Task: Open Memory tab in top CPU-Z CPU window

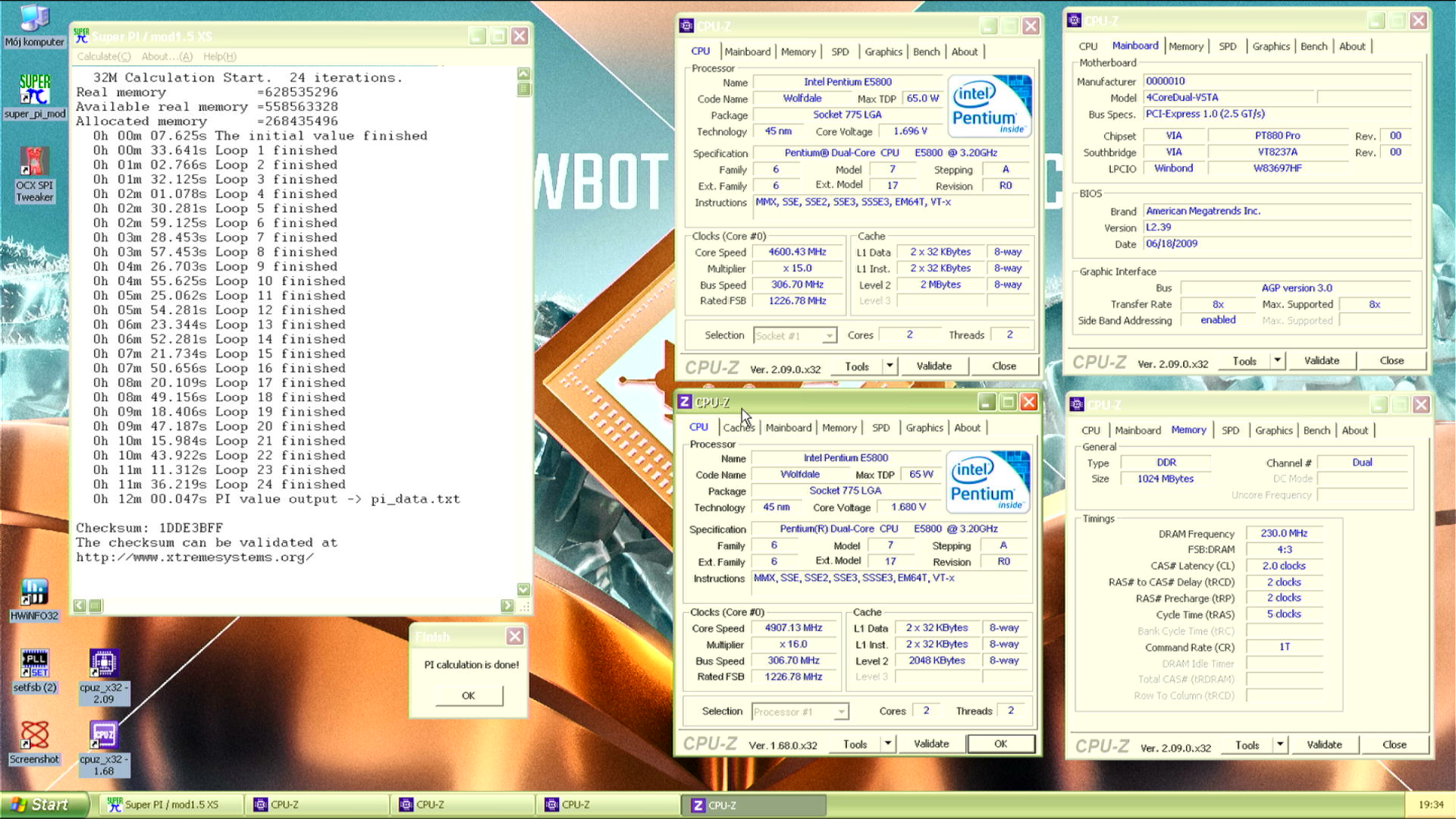Action: click(x=799, y=52)
